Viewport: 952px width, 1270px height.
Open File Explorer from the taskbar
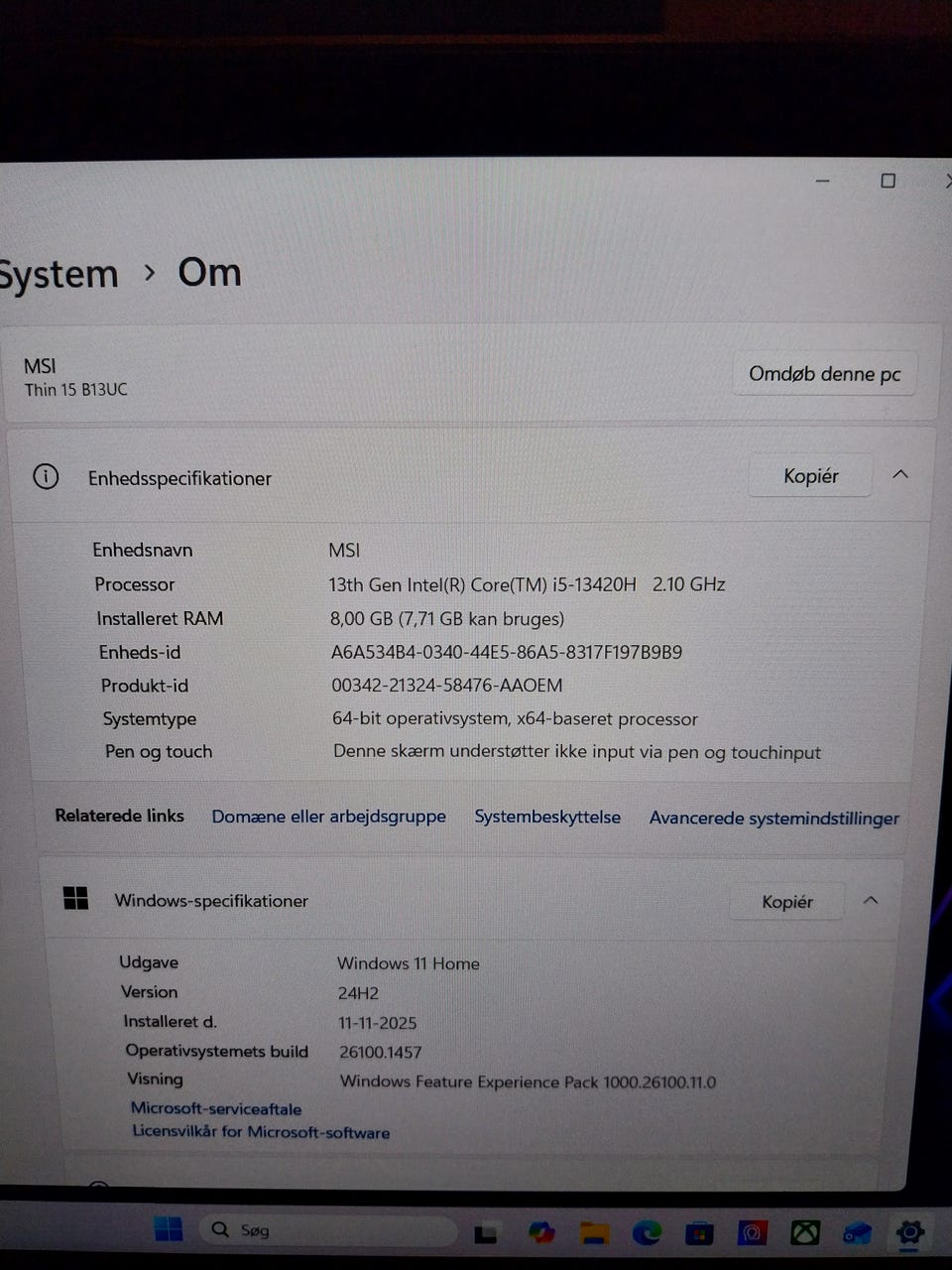coord(595,1233)
